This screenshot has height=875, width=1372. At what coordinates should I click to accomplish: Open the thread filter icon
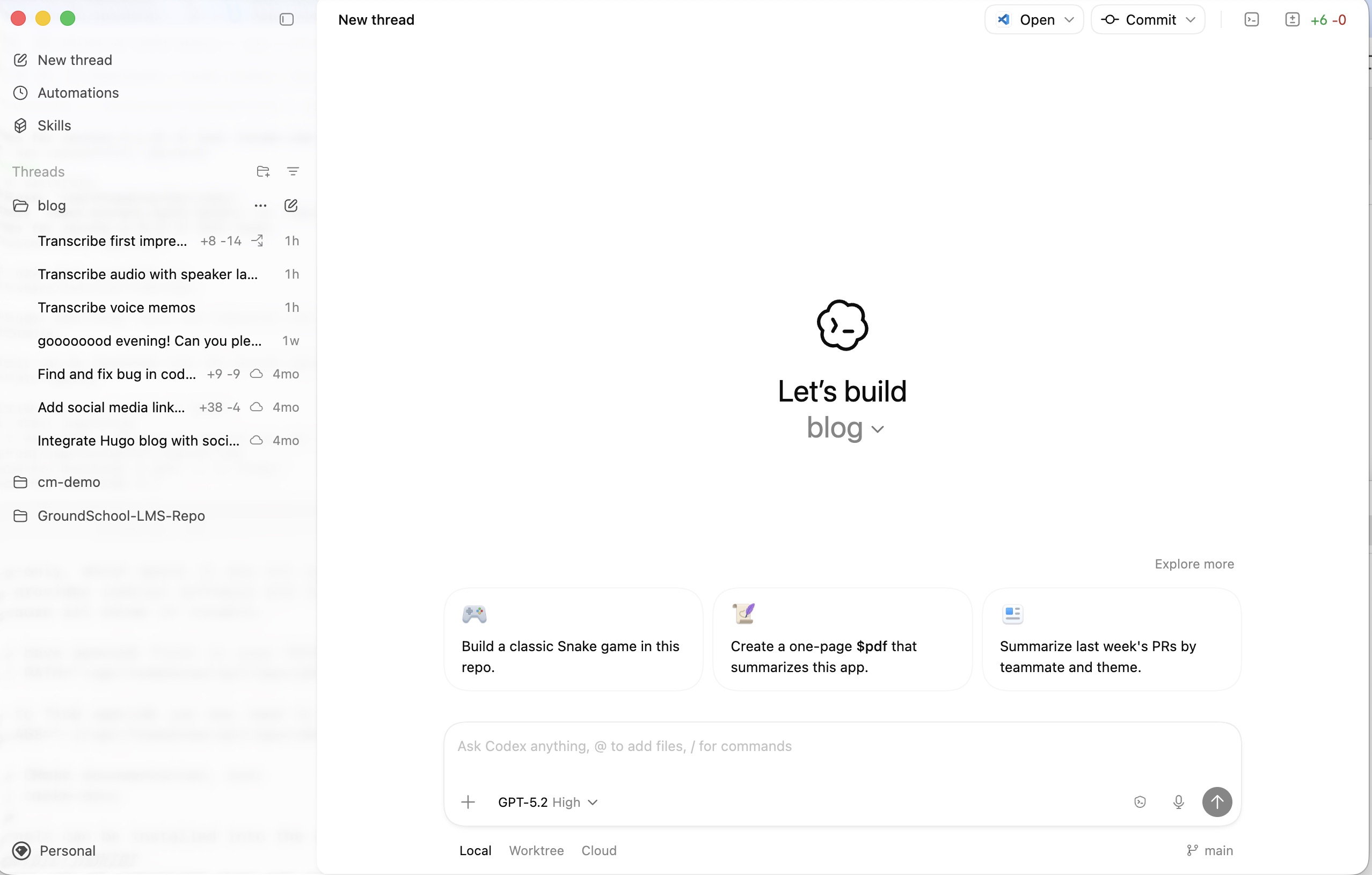[293, 171]
